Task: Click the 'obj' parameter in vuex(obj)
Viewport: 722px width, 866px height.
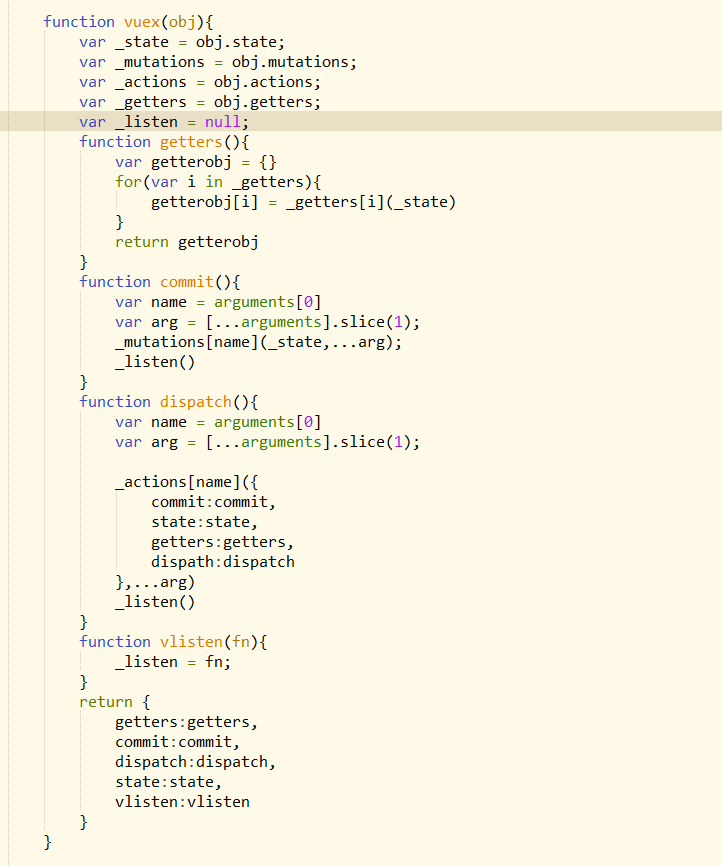Action: coord(182,22)
